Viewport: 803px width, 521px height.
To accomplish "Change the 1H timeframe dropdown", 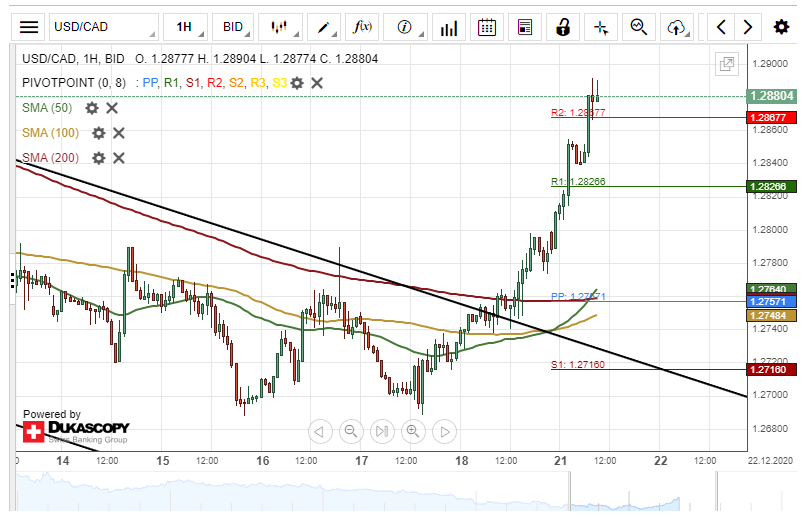I will click(x=185, y=27).
